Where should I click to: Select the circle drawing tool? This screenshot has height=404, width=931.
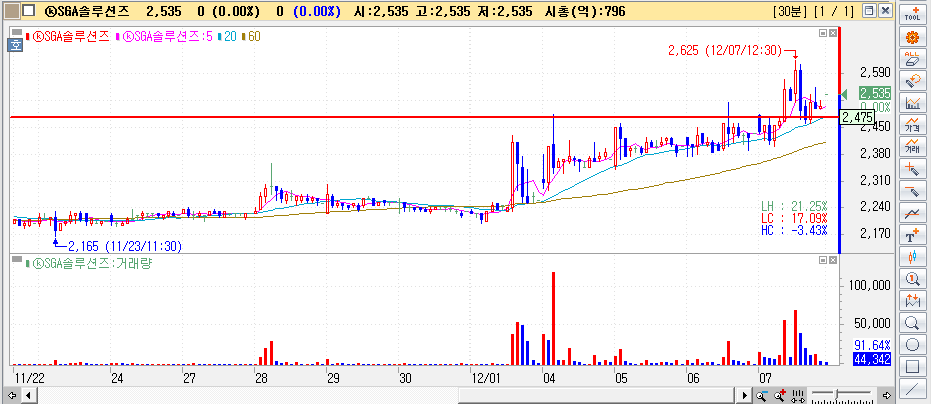911,345
